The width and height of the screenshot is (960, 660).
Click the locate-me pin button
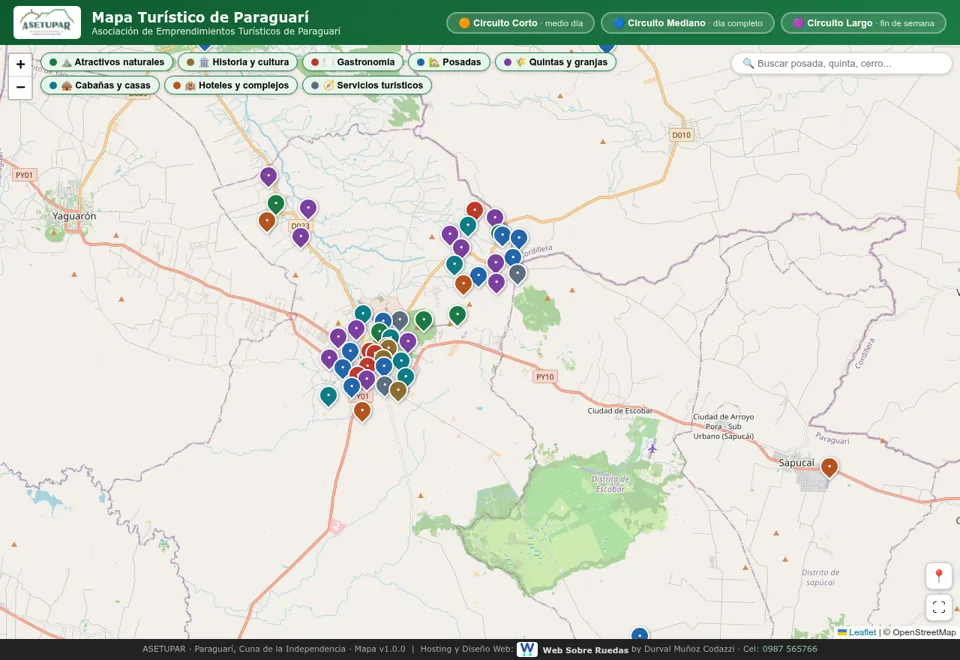coord(939,576)
